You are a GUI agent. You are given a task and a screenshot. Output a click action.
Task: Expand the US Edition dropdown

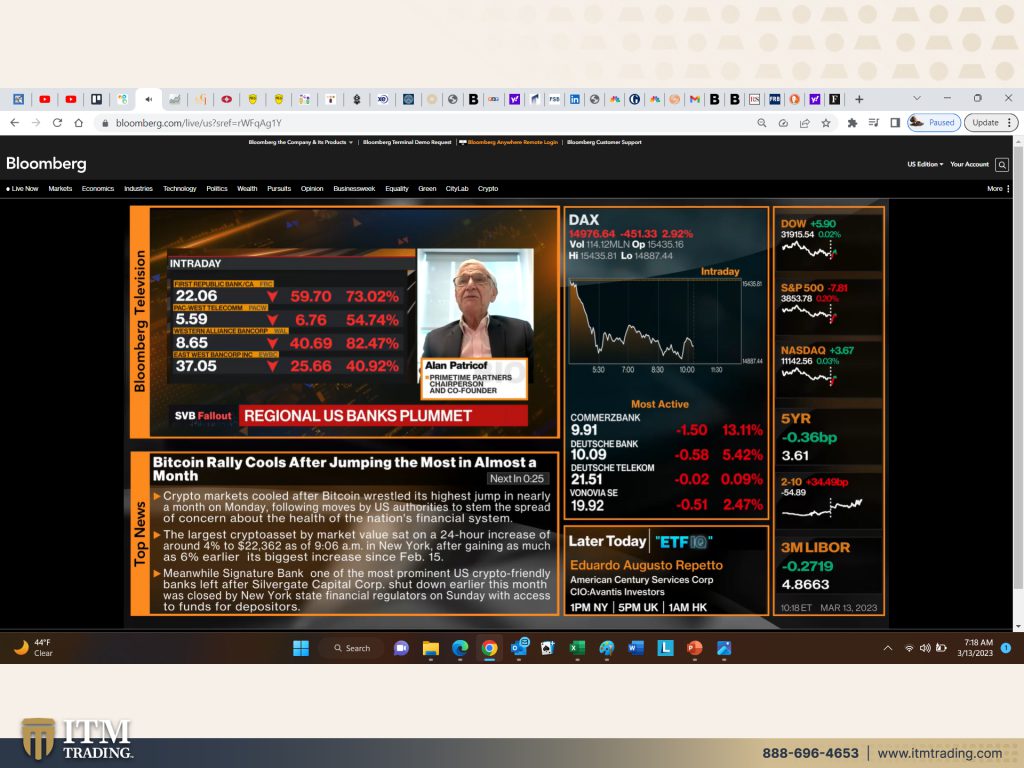point(925,164)
